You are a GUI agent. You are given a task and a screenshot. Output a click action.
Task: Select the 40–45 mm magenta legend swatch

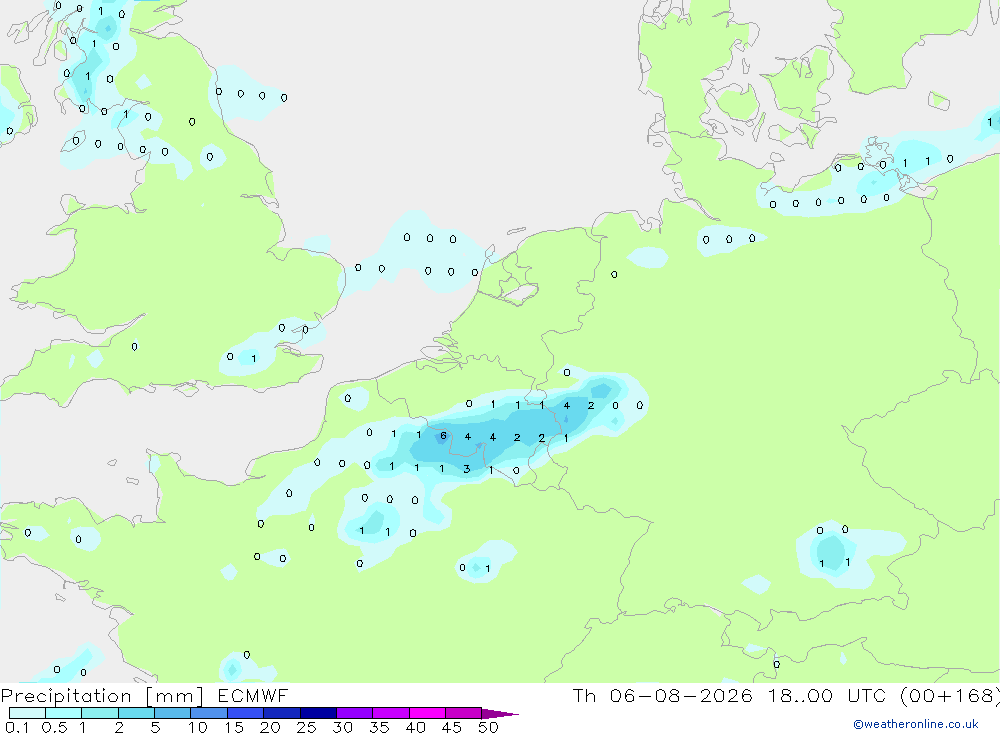click(427, 713)
